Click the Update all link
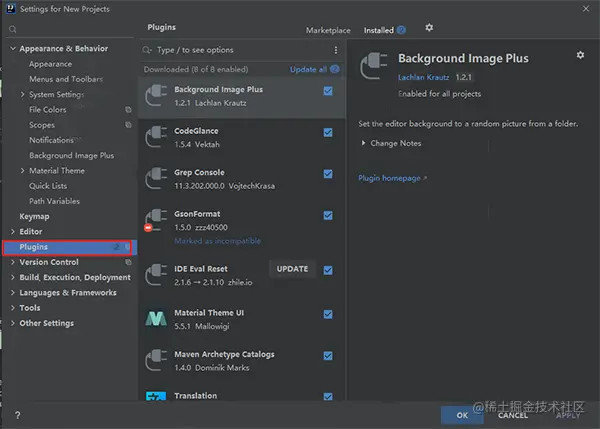 coord(308,69)
